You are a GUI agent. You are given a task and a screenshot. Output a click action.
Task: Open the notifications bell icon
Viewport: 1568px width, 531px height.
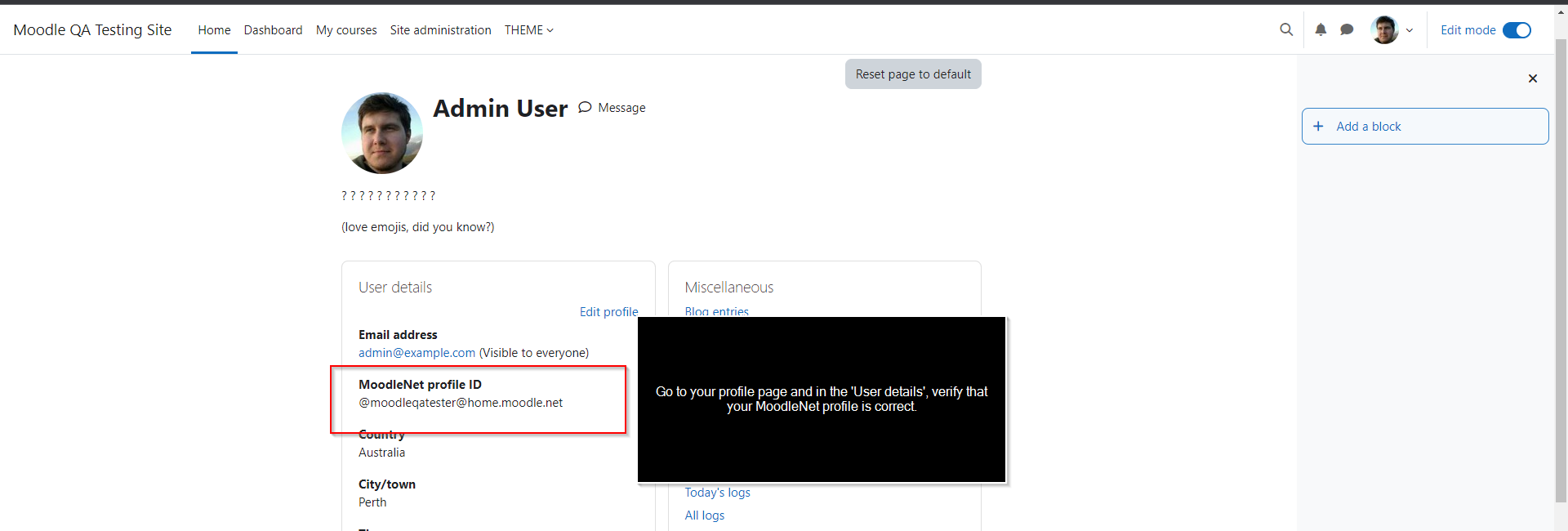click(1321, 29)
